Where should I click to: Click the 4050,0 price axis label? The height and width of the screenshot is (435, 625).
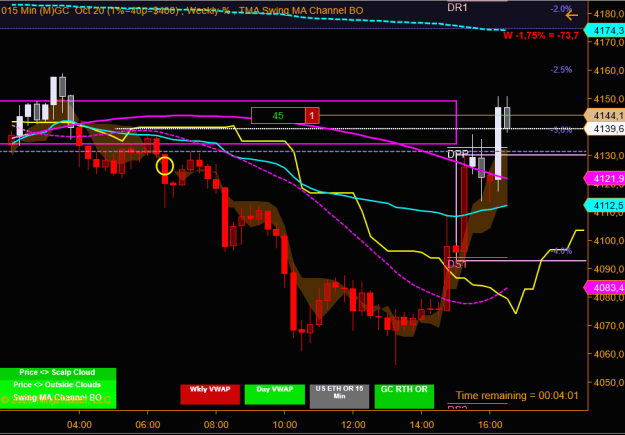pyautogui.click(x=609, y=382)
